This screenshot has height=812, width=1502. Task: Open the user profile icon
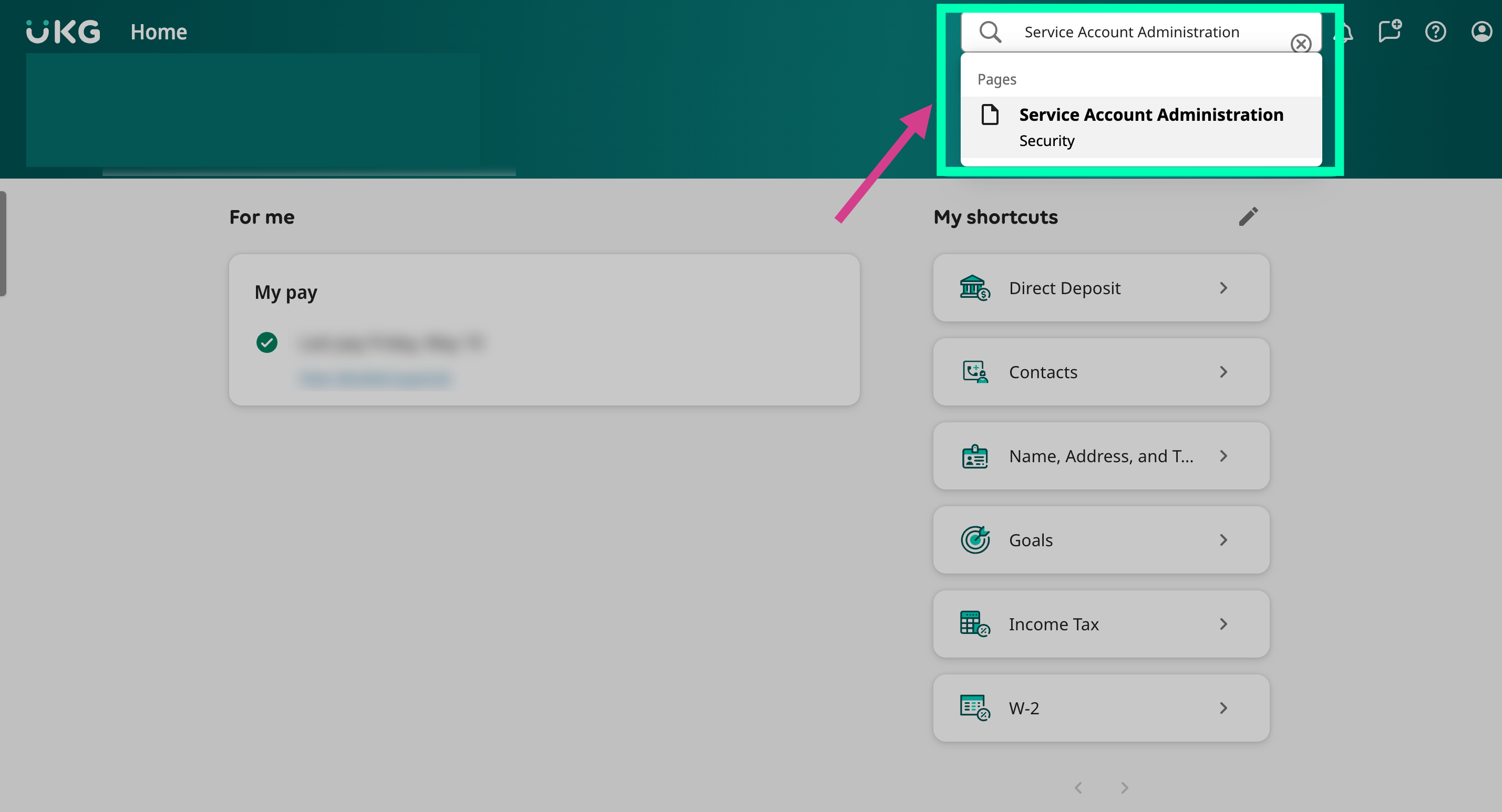1481,32
